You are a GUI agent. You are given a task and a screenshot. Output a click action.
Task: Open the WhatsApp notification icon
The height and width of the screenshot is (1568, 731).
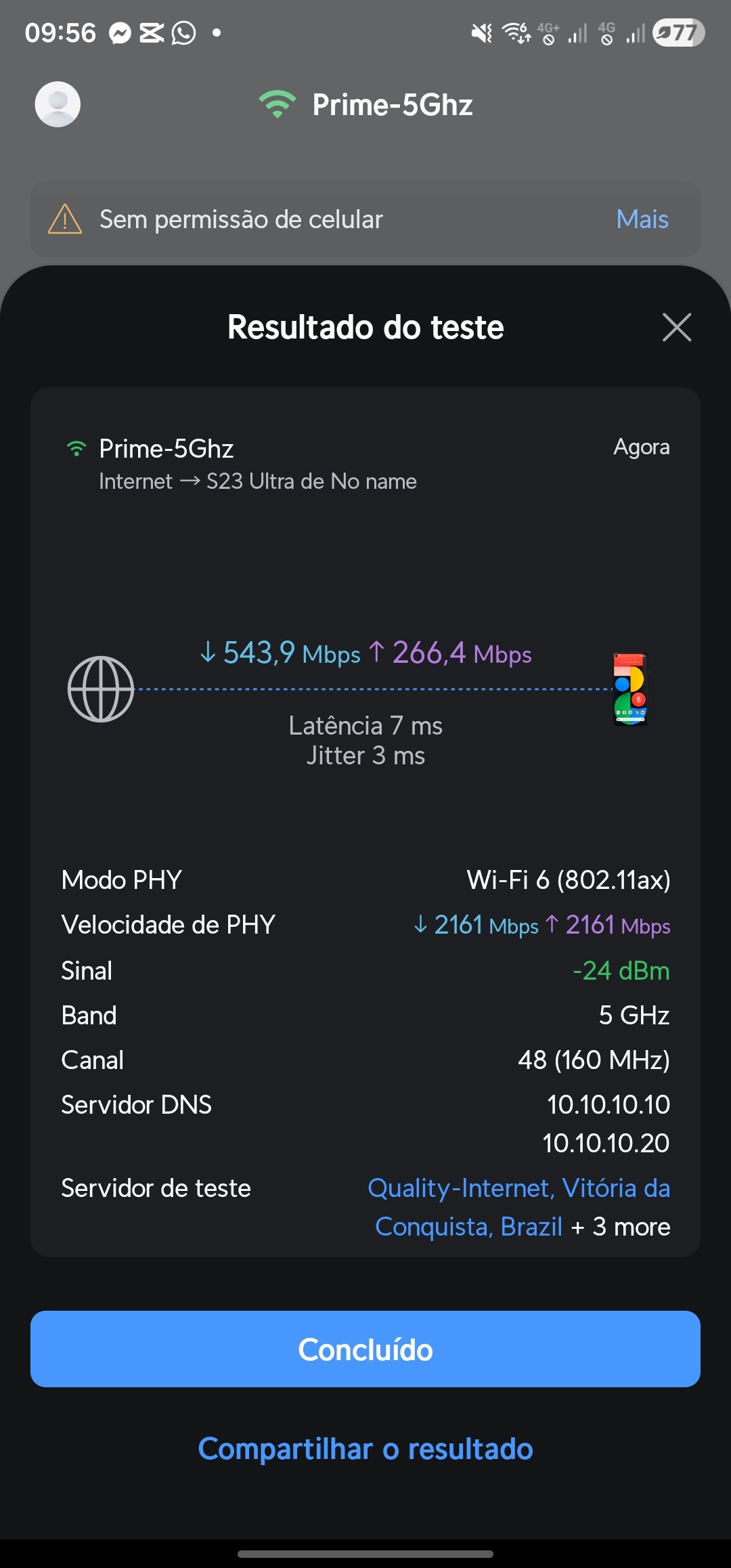pos(183,32)
